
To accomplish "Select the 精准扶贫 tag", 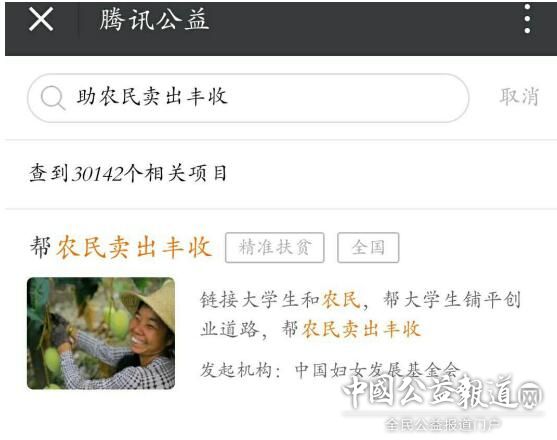I will [x=275, y=248].
